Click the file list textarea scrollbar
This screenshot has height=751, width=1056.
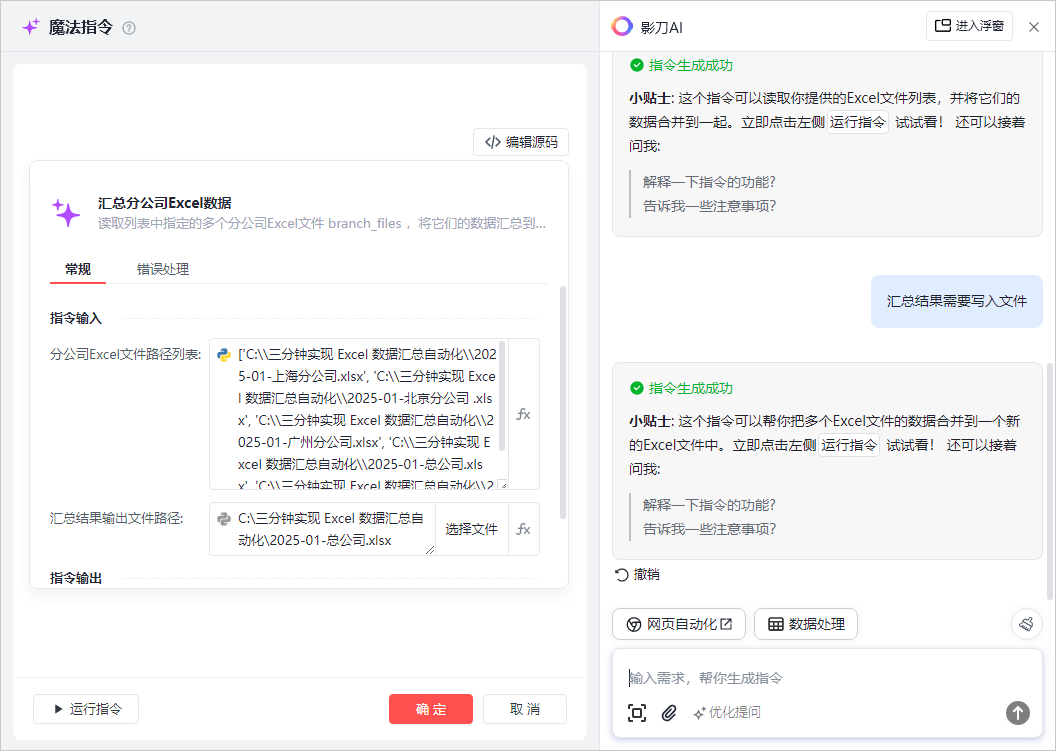pos(502,396)
